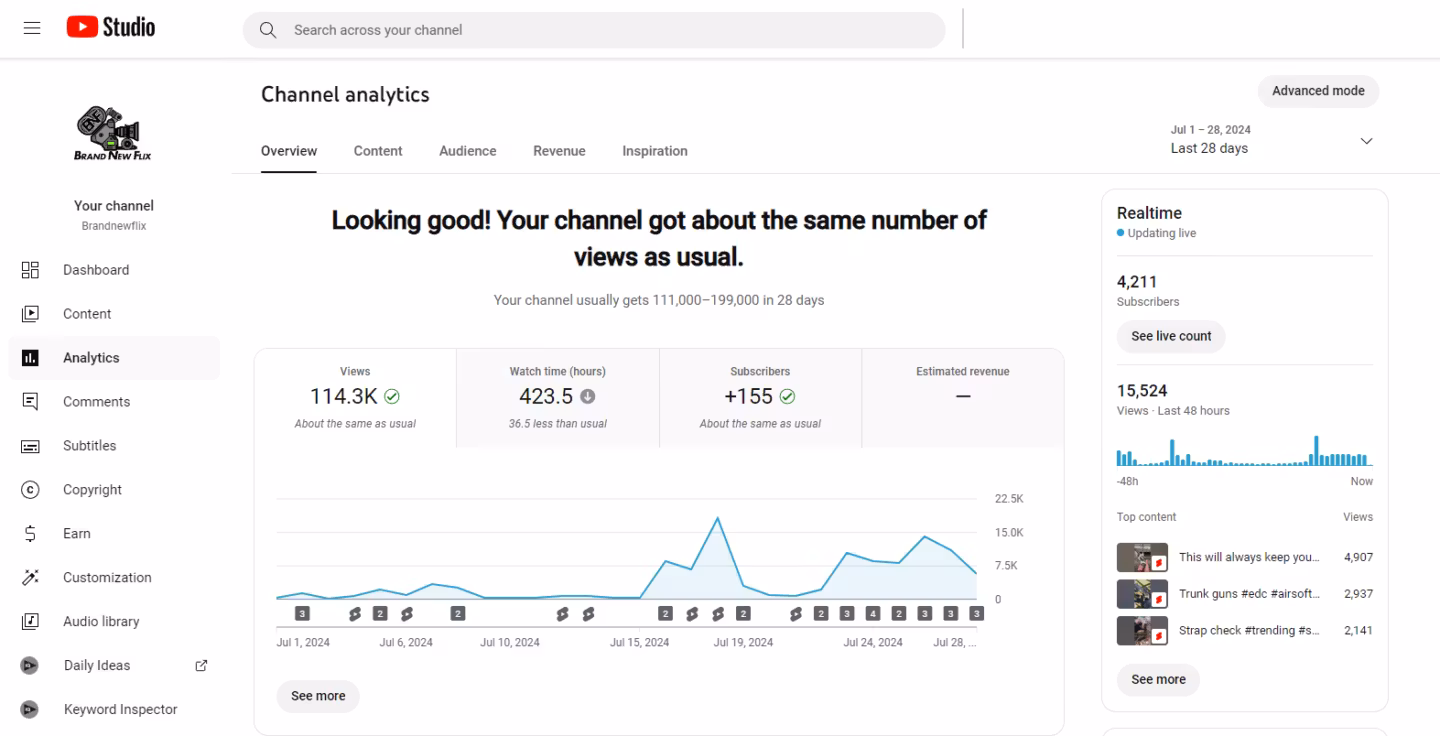
Task: Select the Watch time (hours) metric card
Action: 557,397
